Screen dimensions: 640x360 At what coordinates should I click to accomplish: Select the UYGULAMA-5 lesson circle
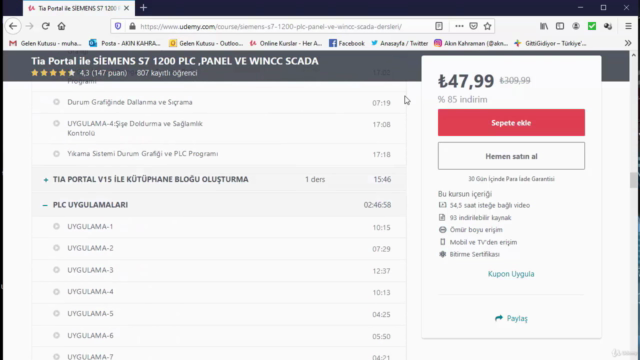point(56,313)
